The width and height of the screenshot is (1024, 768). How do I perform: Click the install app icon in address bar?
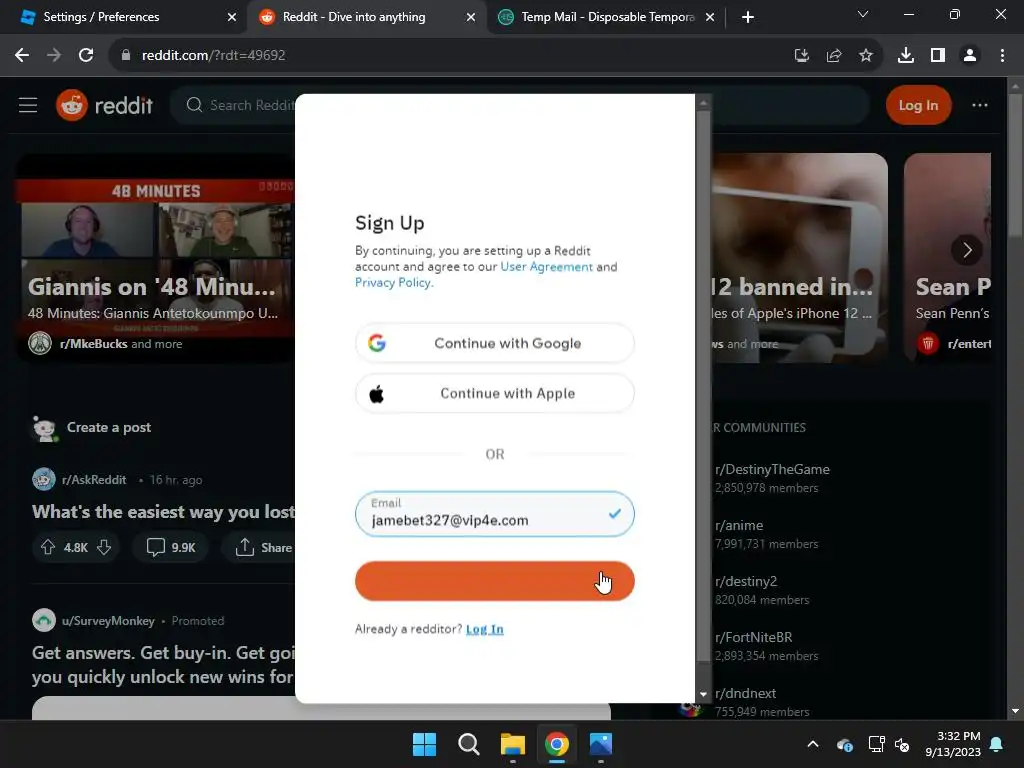pyautogui.click(x=801, y=56)
